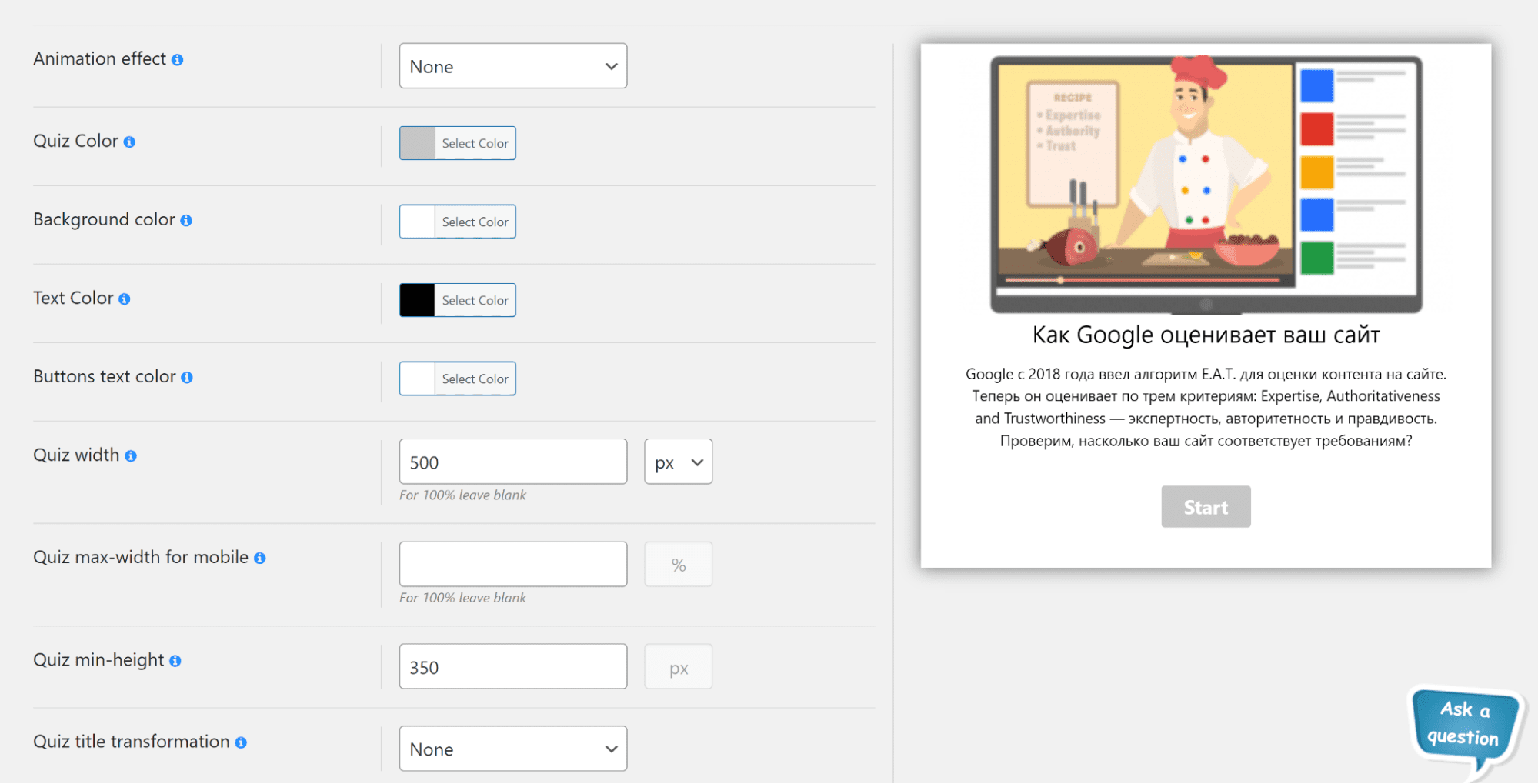This screenshot has width=1538, height=784.
Task: Click the black Text Color swatch
Action: pyautogui.click(x=418, y=300)
